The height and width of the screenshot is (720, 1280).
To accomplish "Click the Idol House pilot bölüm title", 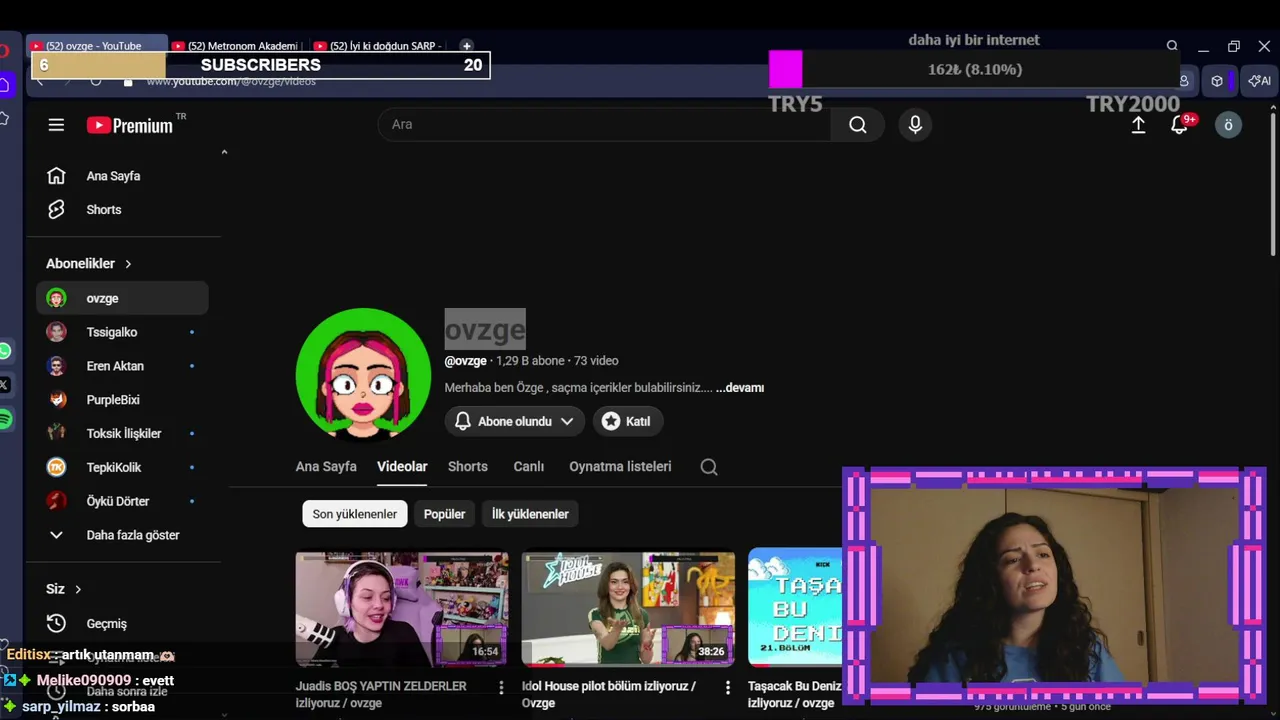I will click(609, 695).
